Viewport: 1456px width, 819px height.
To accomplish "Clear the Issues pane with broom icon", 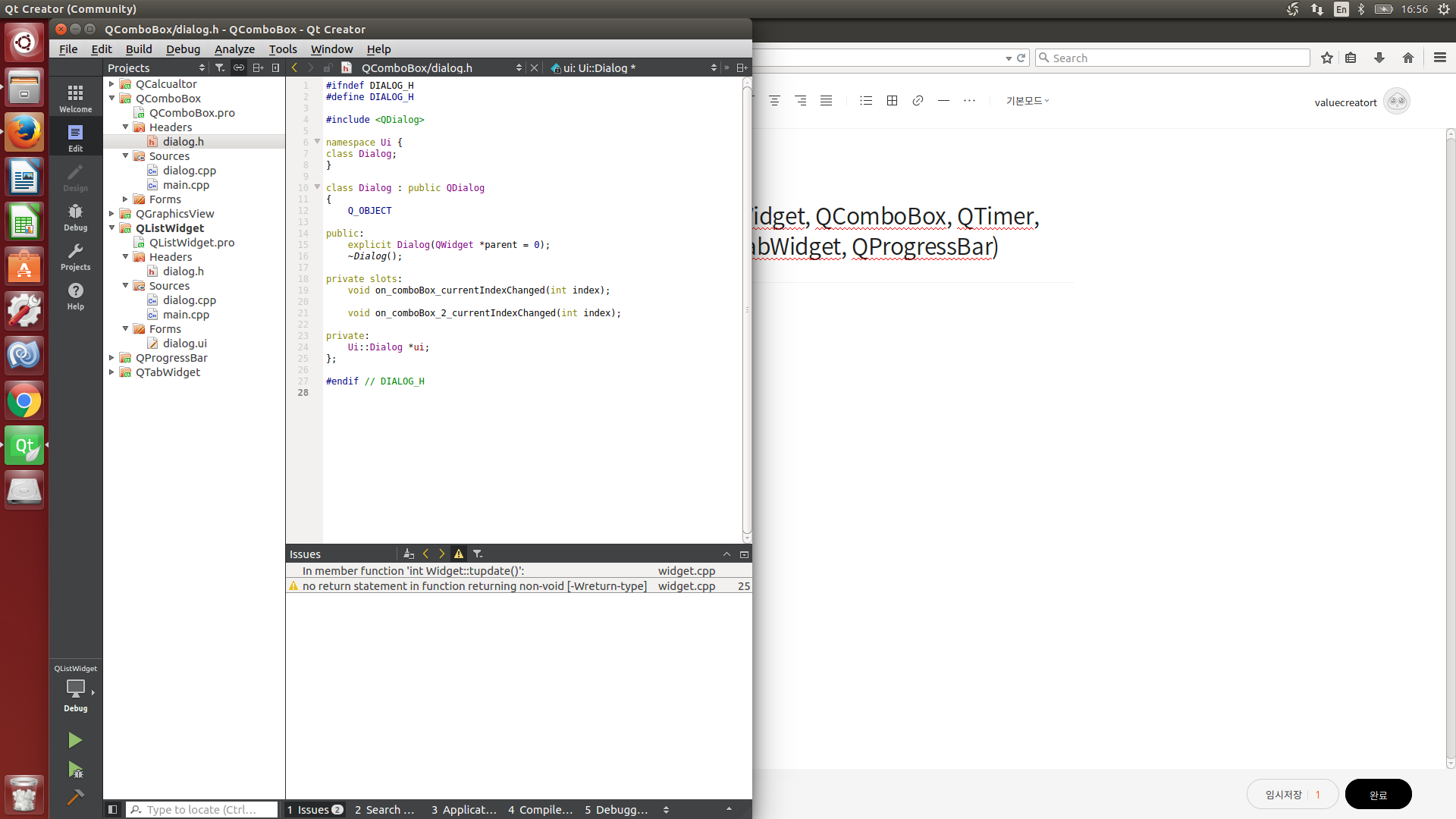I will (x=409, y=554).
